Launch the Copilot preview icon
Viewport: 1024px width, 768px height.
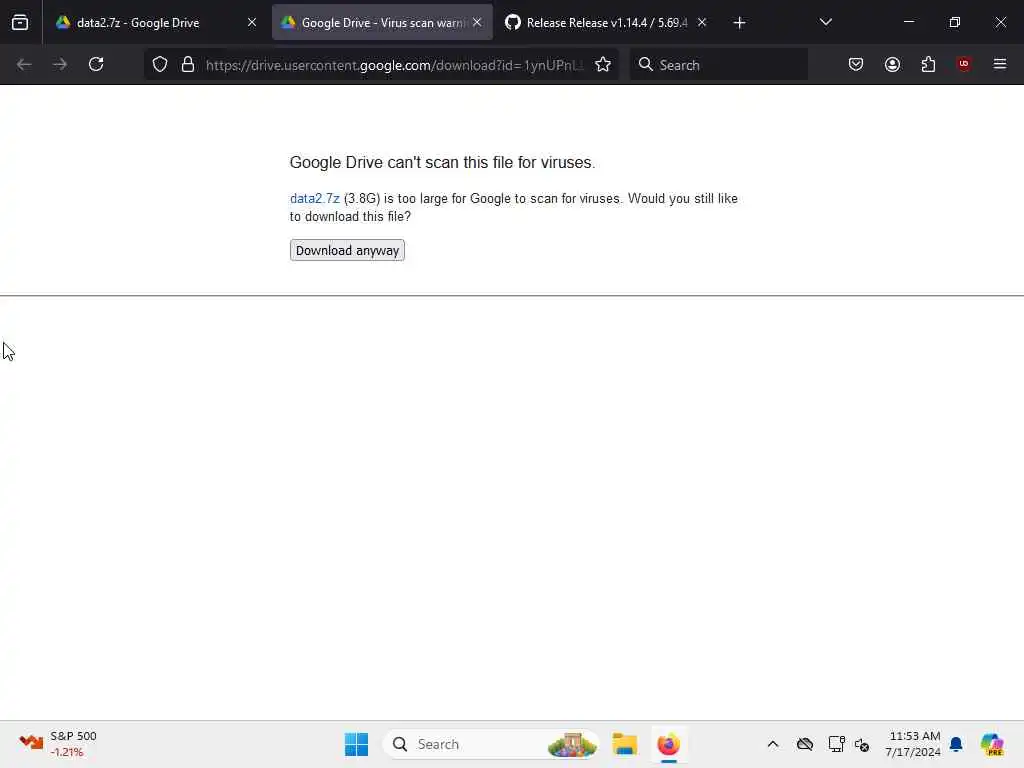(992, 744)
